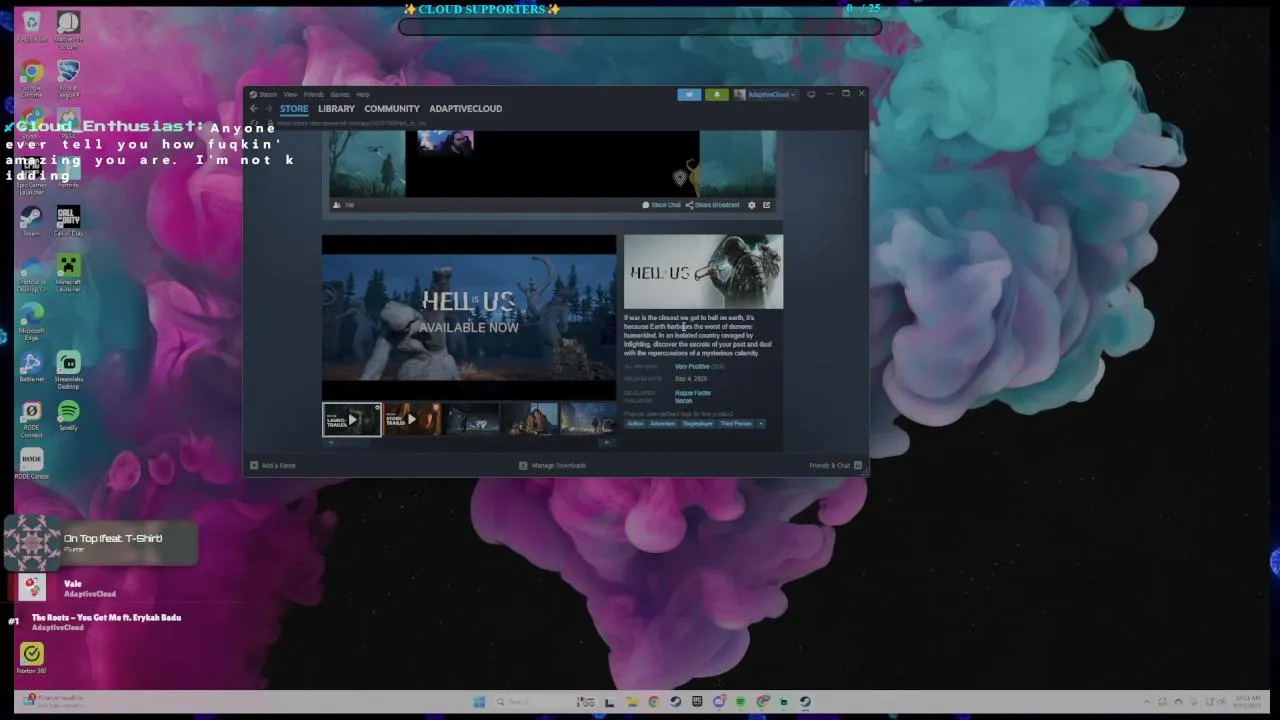The height and width of the screenshot is (720, 1280).
Task: Open the RODE Connect desktop icon
Action: coord(31,418)
